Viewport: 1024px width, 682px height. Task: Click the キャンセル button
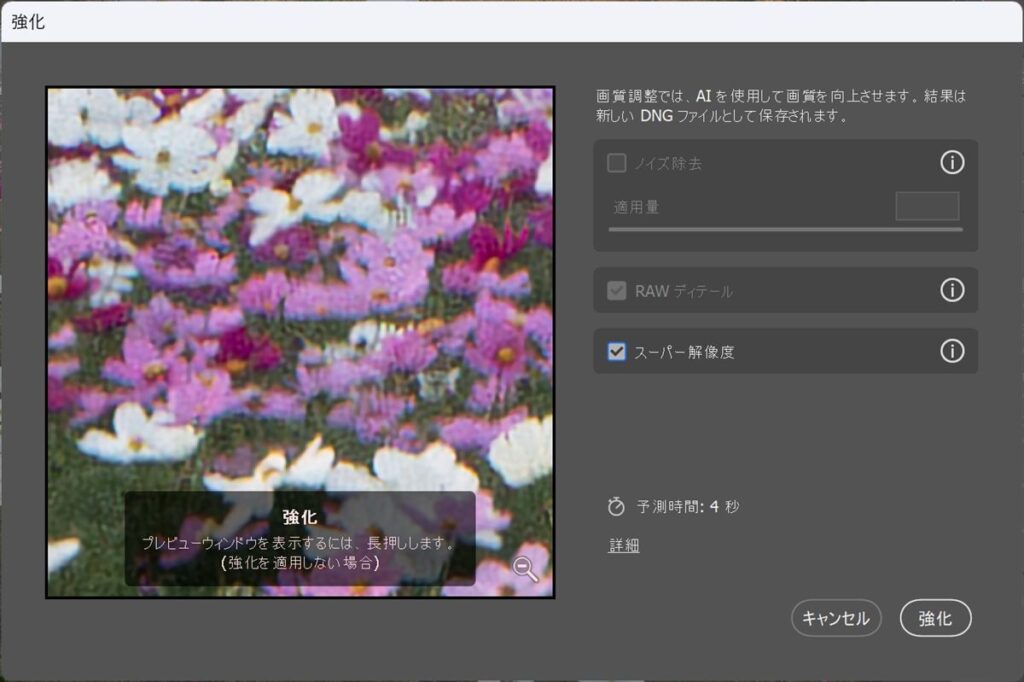(836, 618)
